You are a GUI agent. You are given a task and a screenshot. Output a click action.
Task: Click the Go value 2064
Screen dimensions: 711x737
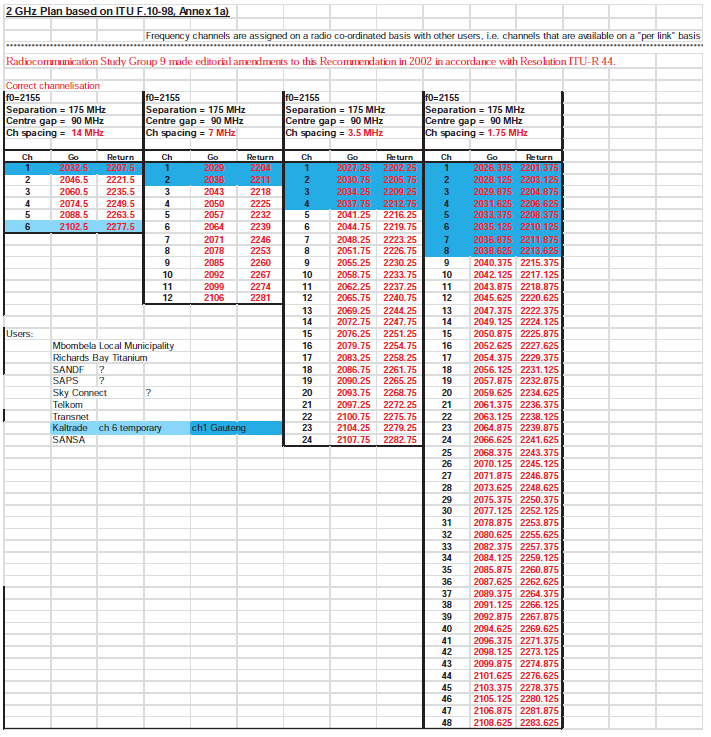pyautogui.click(x=214, y=227)
